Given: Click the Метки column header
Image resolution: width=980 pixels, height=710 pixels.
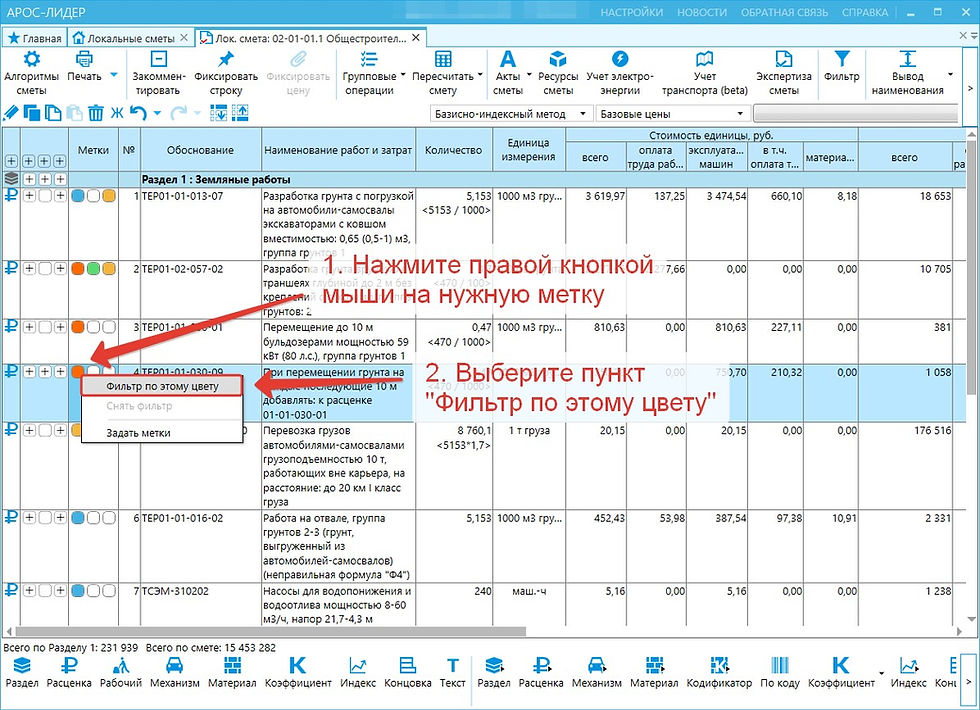Looking at the screenshot, I should [x=93, y=150].
